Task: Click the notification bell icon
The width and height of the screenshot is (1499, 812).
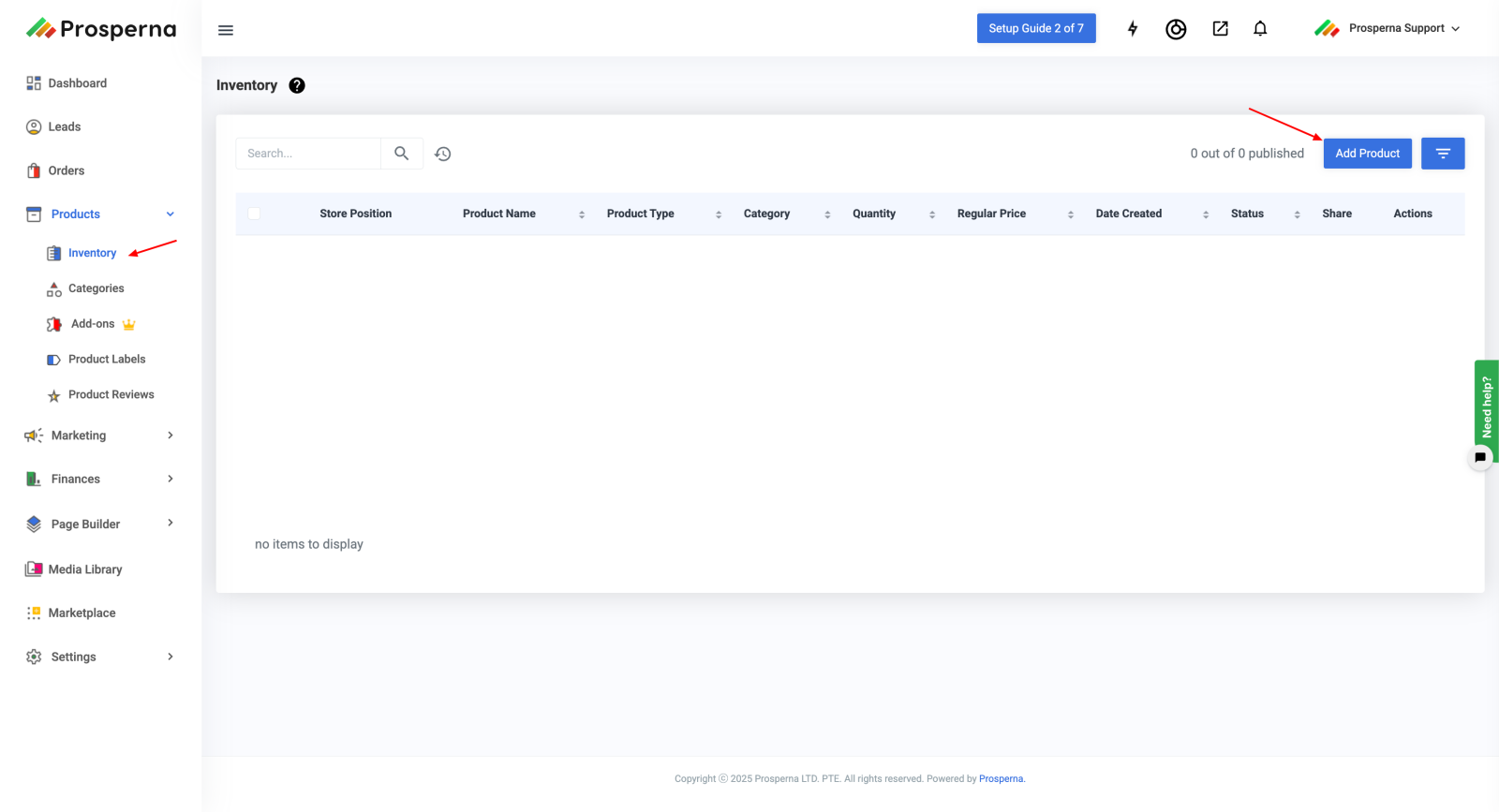Action: pyautogui.click(x=1260, y=29)
